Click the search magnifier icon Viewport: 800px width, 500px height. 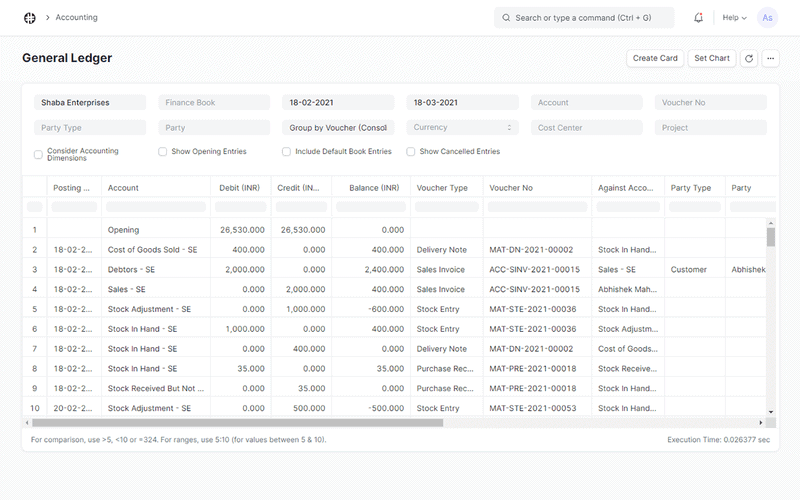[x=507, y=18]
